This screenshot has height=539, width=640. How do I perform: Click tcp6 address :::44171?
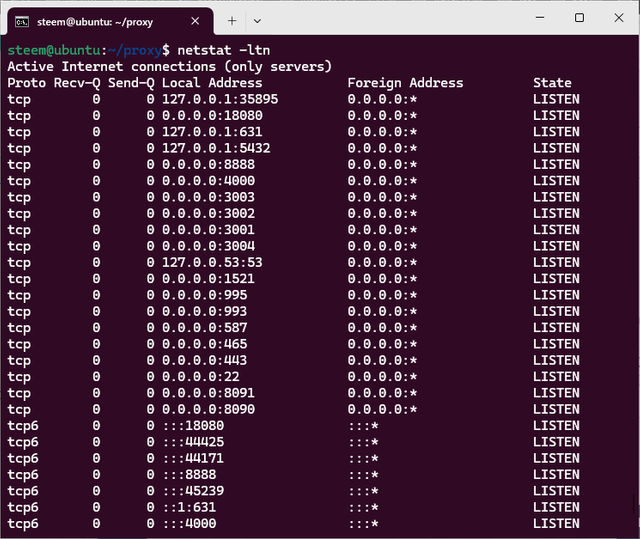click(x=193, y=458)
